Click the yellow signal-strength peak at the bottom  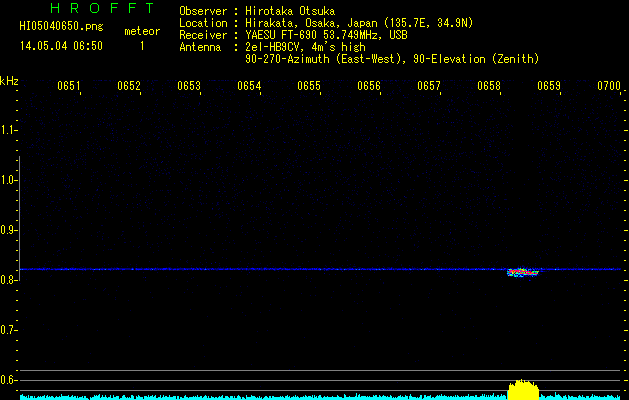click(523, 390)
